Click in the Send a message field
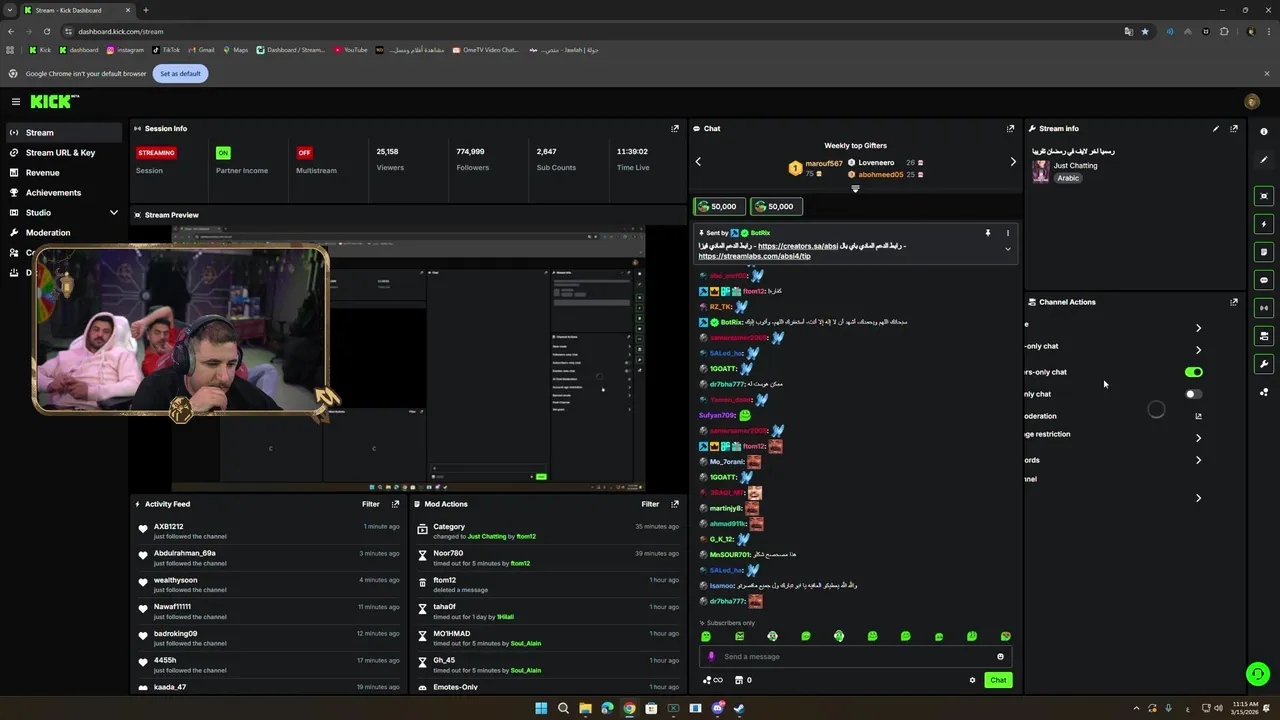 pos(855,657)
